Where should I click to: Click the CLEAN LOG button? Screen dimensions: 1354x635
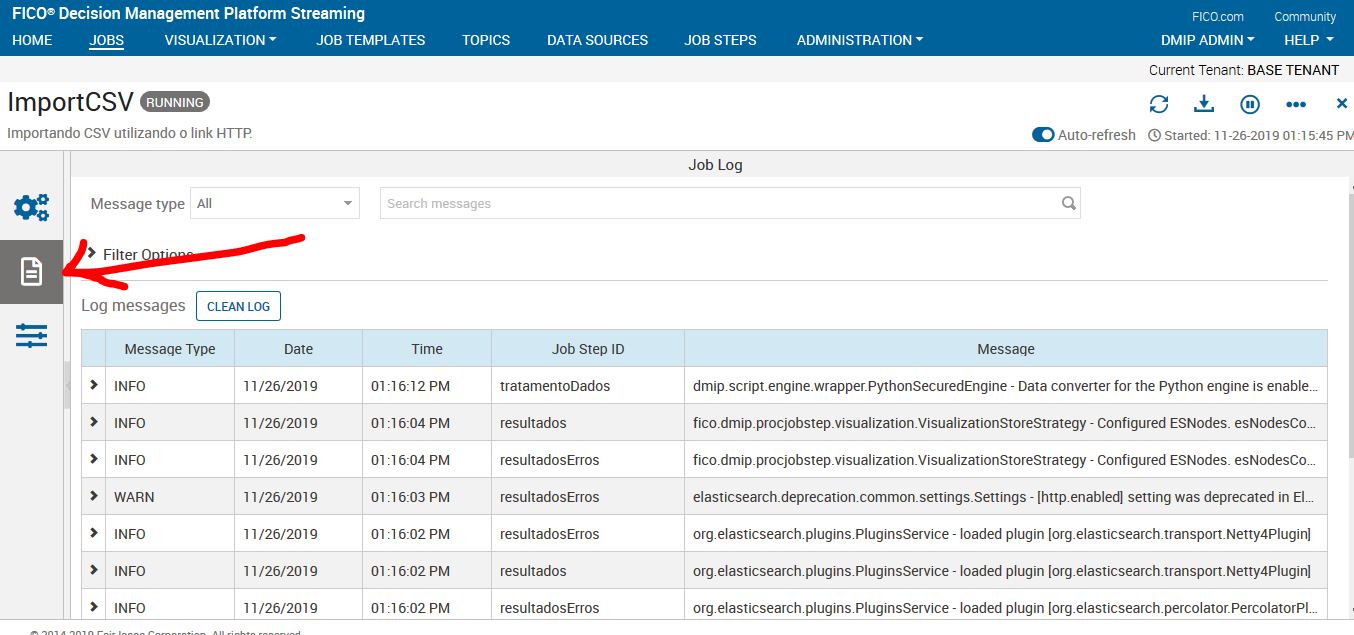238,306
